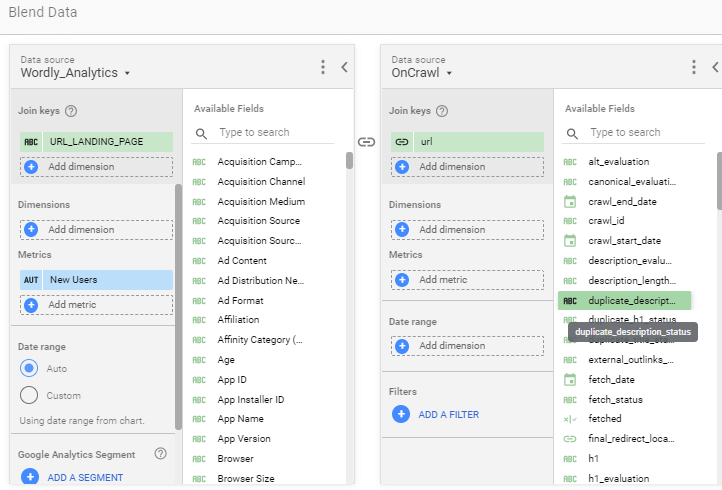
Task: Add metric in Wordly_Analytics Metrics
Action: 96,305
